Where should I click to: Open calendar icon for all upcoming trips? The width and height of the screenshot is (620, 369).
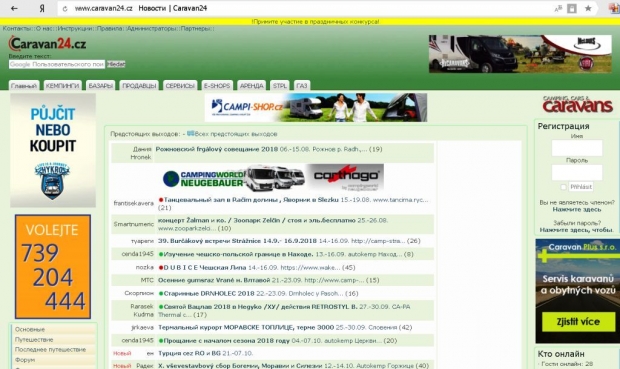click(190, 134)
